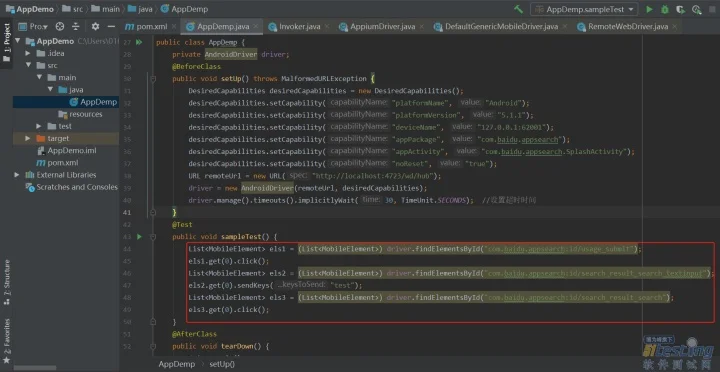Click the @BeforeClass annotation

point(197,67)
